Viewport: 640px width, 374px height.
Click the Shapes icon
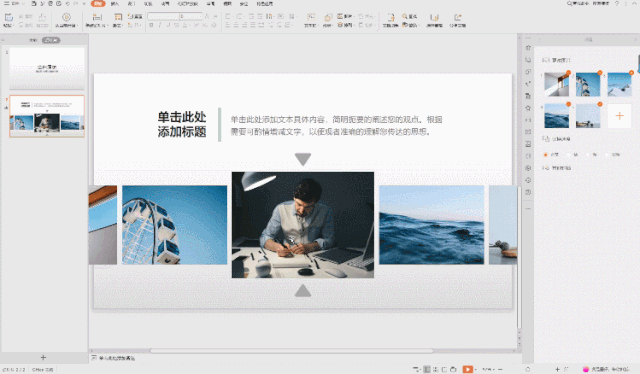(x=328, y=17)
